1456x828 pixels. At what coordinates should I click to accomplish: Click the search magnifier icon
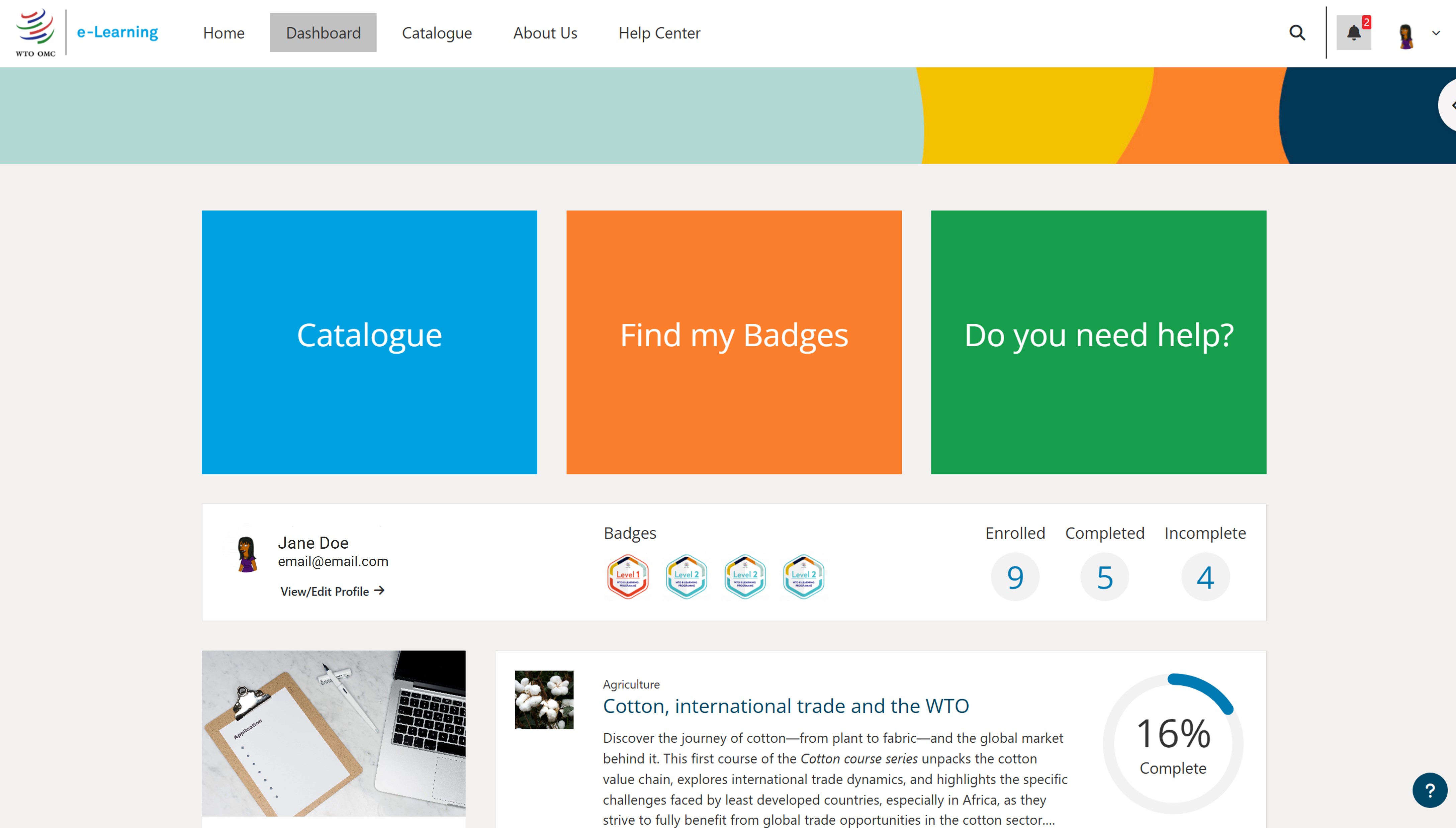pos(1297,33)
